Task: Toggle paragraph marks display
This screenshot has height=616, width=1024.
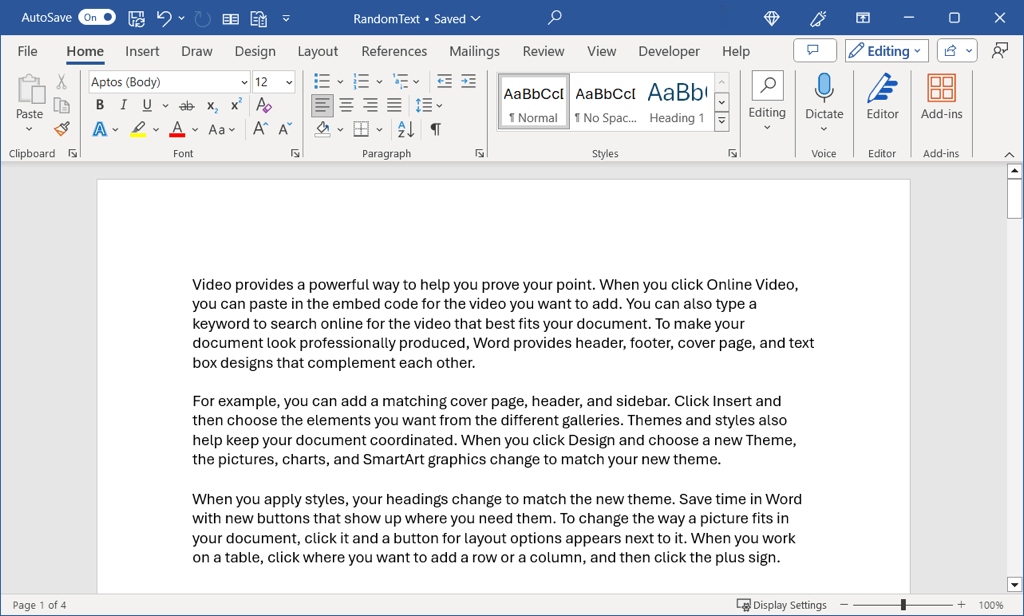Action: (x=436, y=129)
